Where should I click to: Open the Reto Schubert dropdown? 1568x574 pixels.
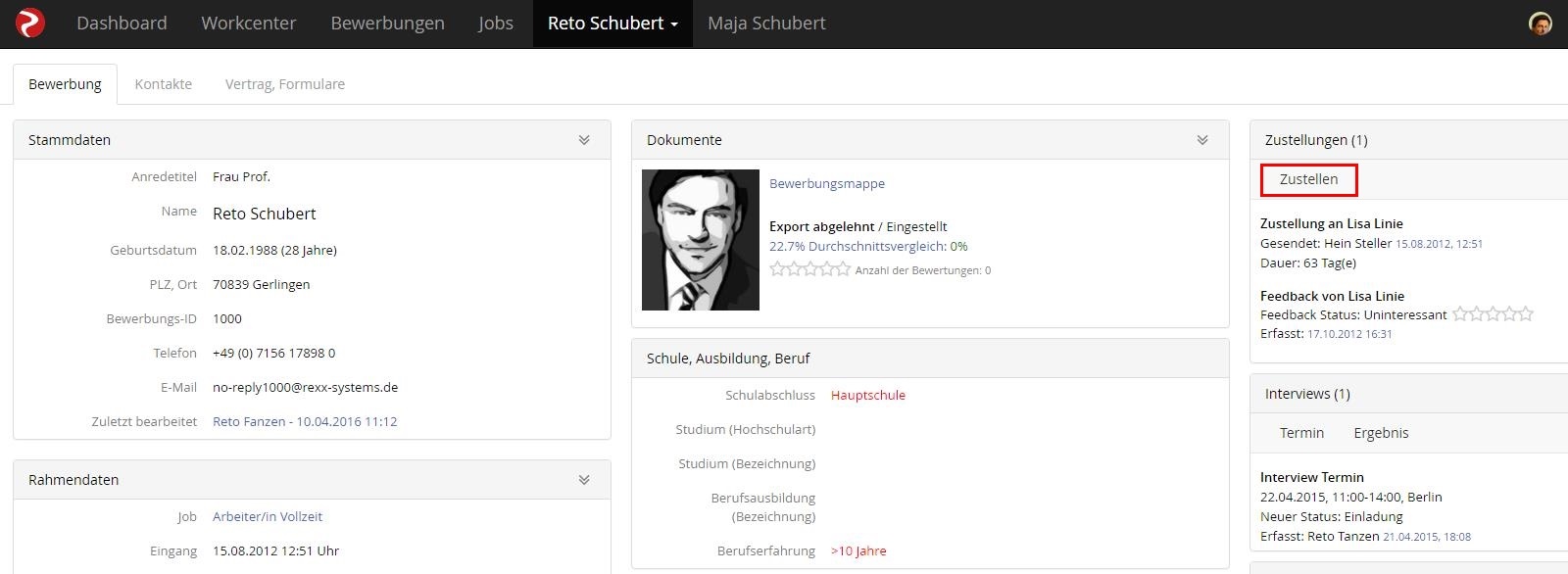click(x=612, y=24)
